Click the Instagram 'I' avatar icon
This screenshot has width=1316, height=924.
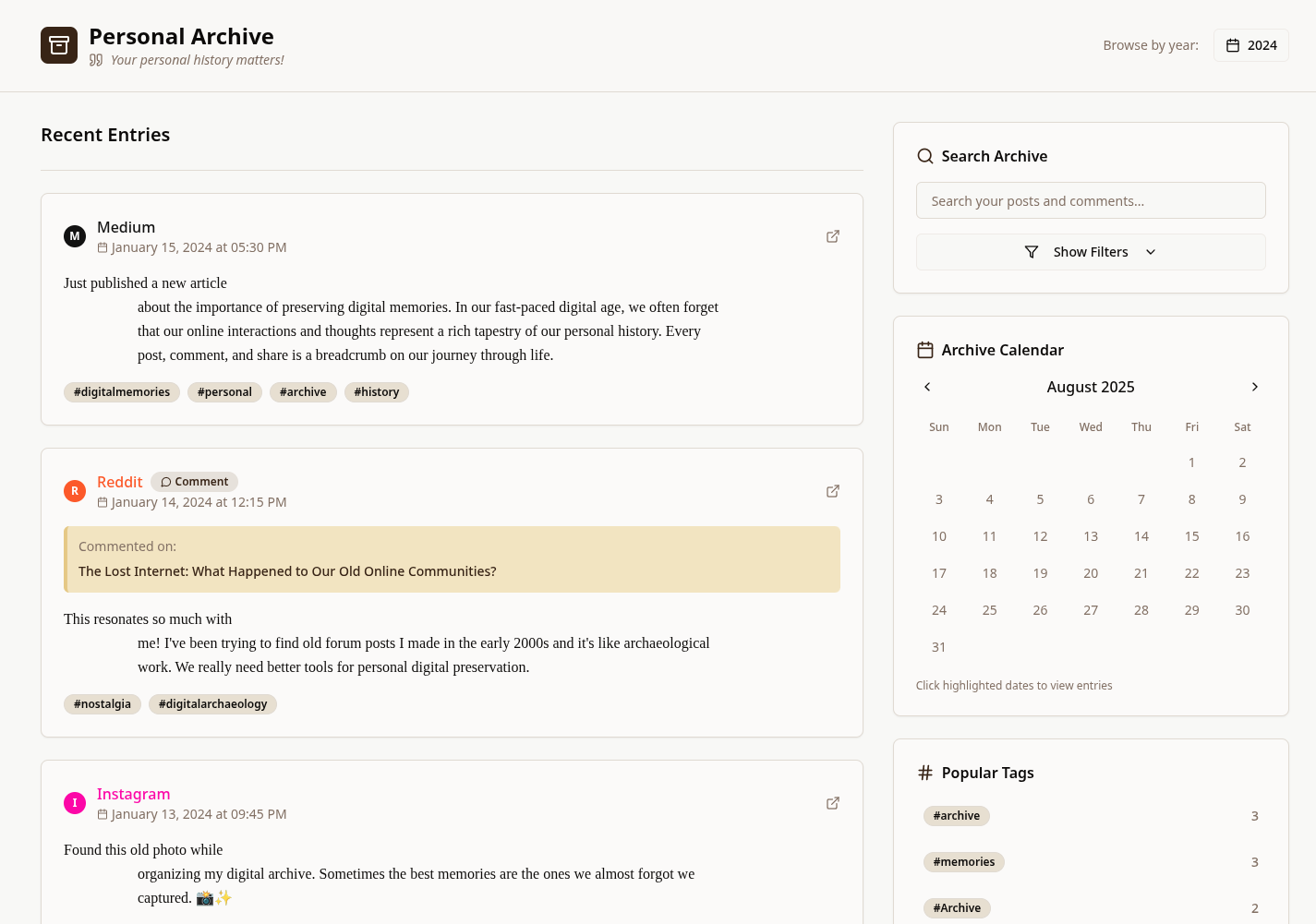pos(75,803)
